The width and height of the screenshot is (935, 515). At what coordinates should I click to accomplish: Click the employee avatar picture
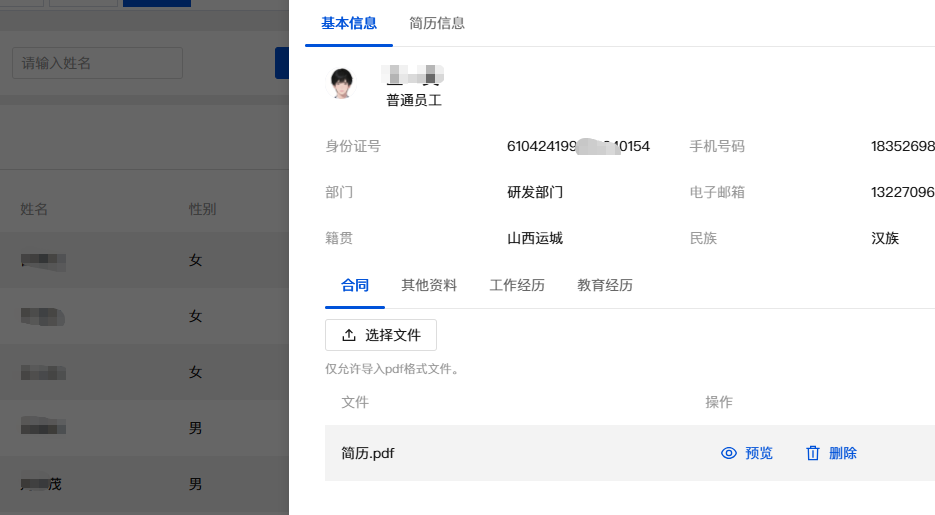[342, 83]
